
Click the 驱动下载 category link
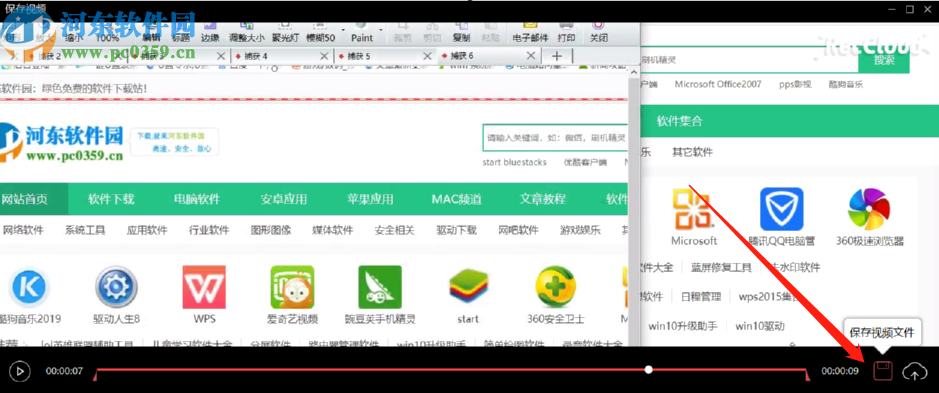(x=456, y=230)
